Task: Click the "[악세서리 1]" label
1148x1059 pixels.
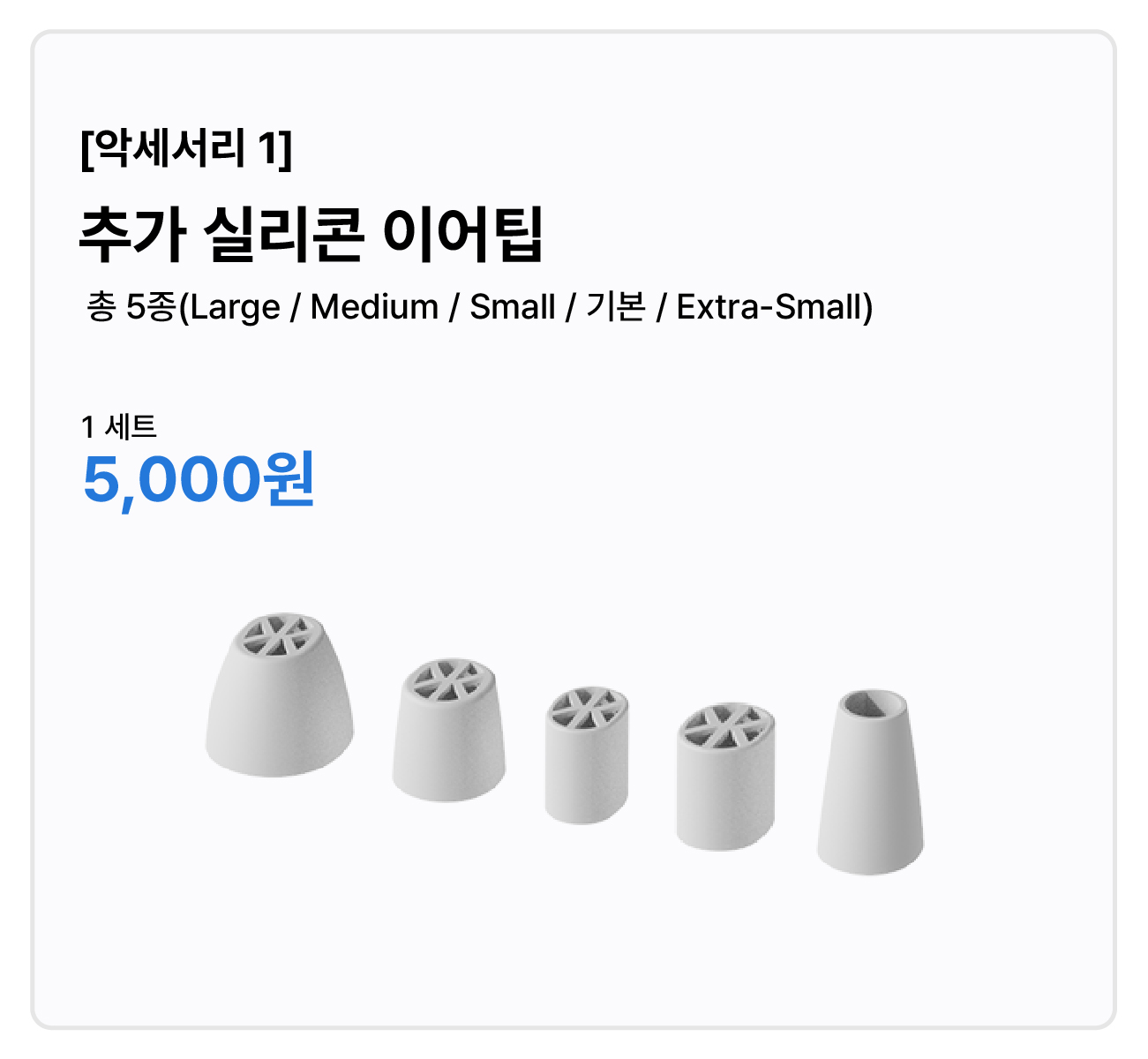Action: click(x=186, y=149)
